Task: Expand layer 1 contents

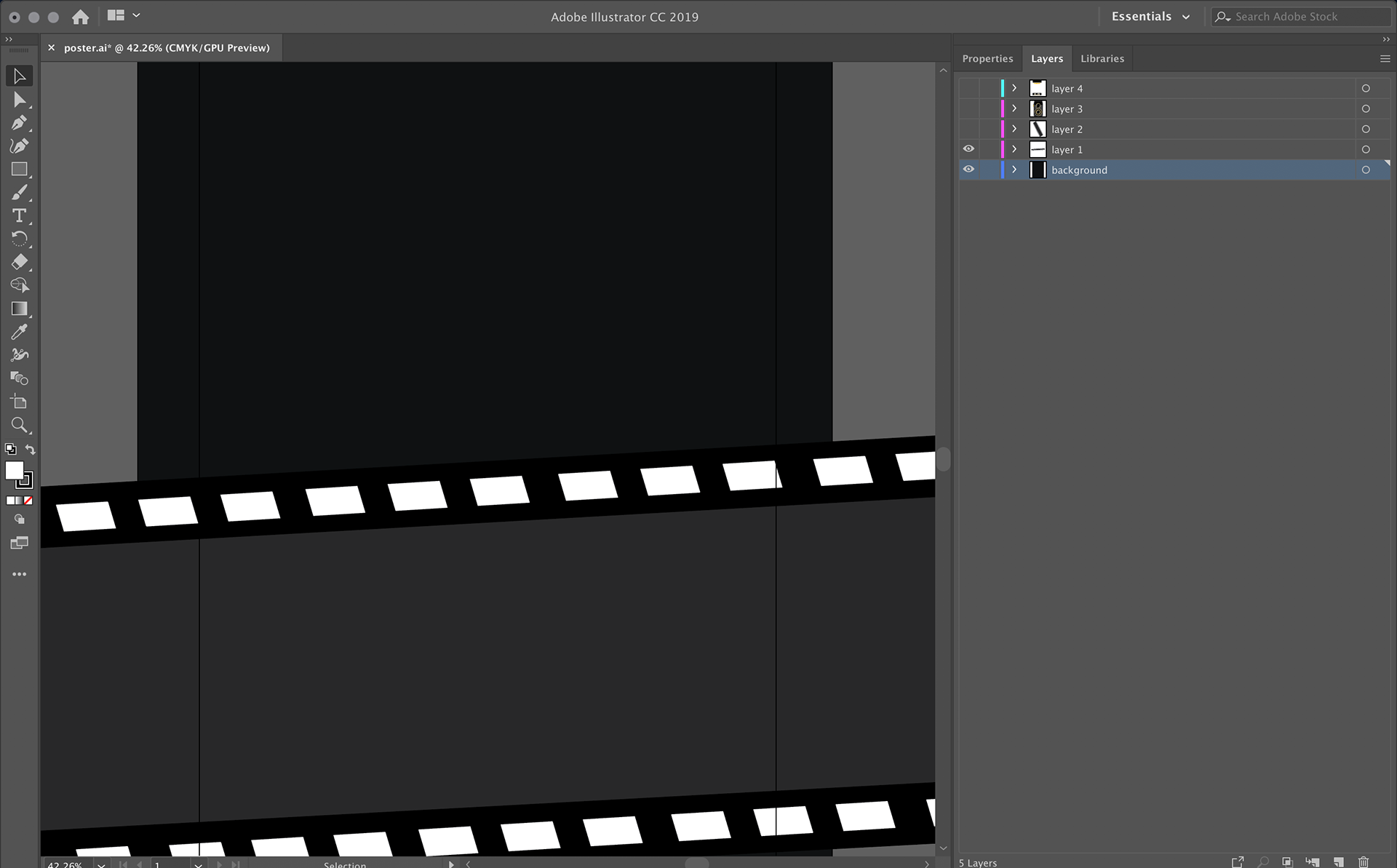Action: tap(1014, 149)
